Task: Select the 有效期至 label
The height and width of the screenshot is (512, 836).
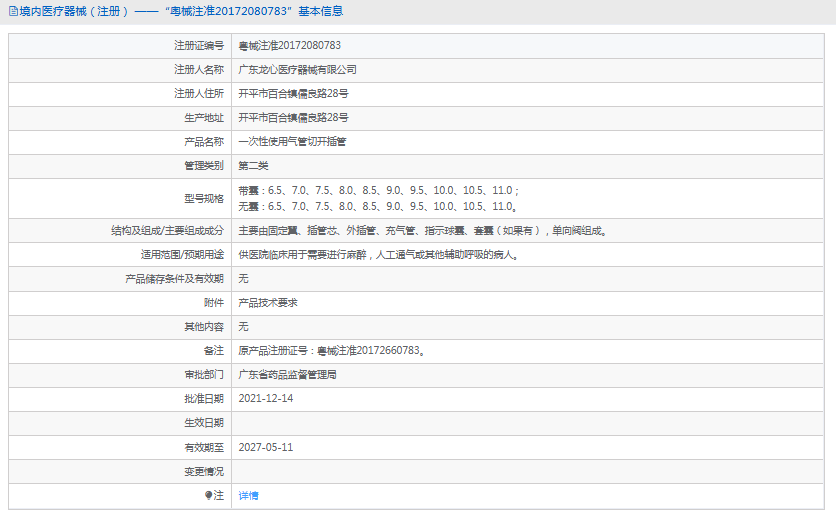Action: [204, 447]
